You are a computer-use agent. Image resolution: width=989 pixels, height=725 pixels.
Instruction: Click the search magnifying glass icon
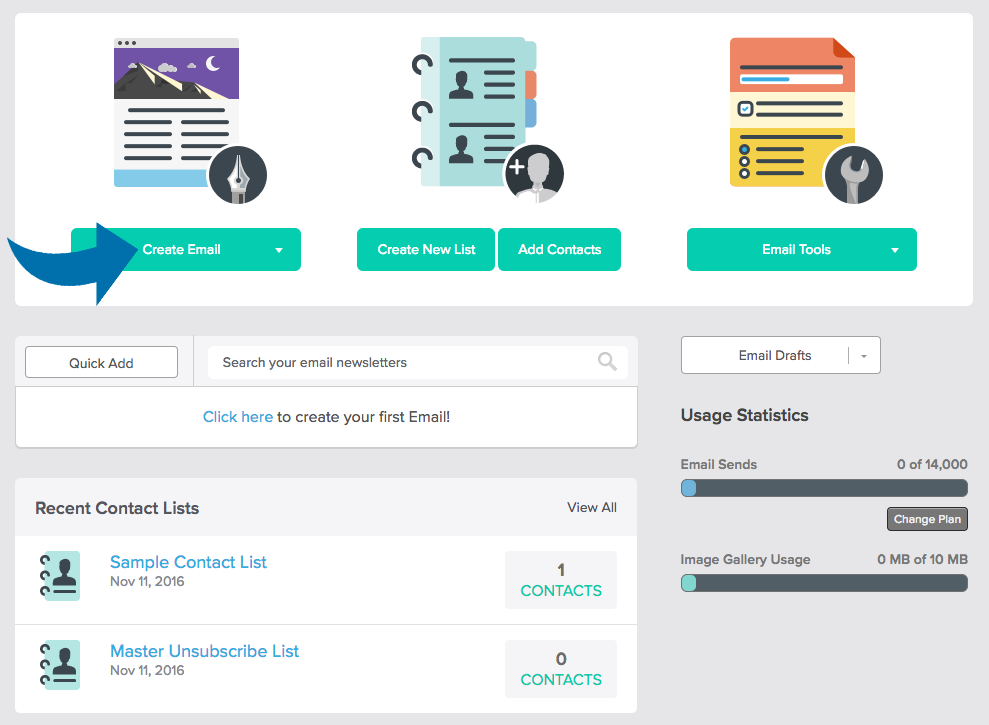(x=606, y=361)
